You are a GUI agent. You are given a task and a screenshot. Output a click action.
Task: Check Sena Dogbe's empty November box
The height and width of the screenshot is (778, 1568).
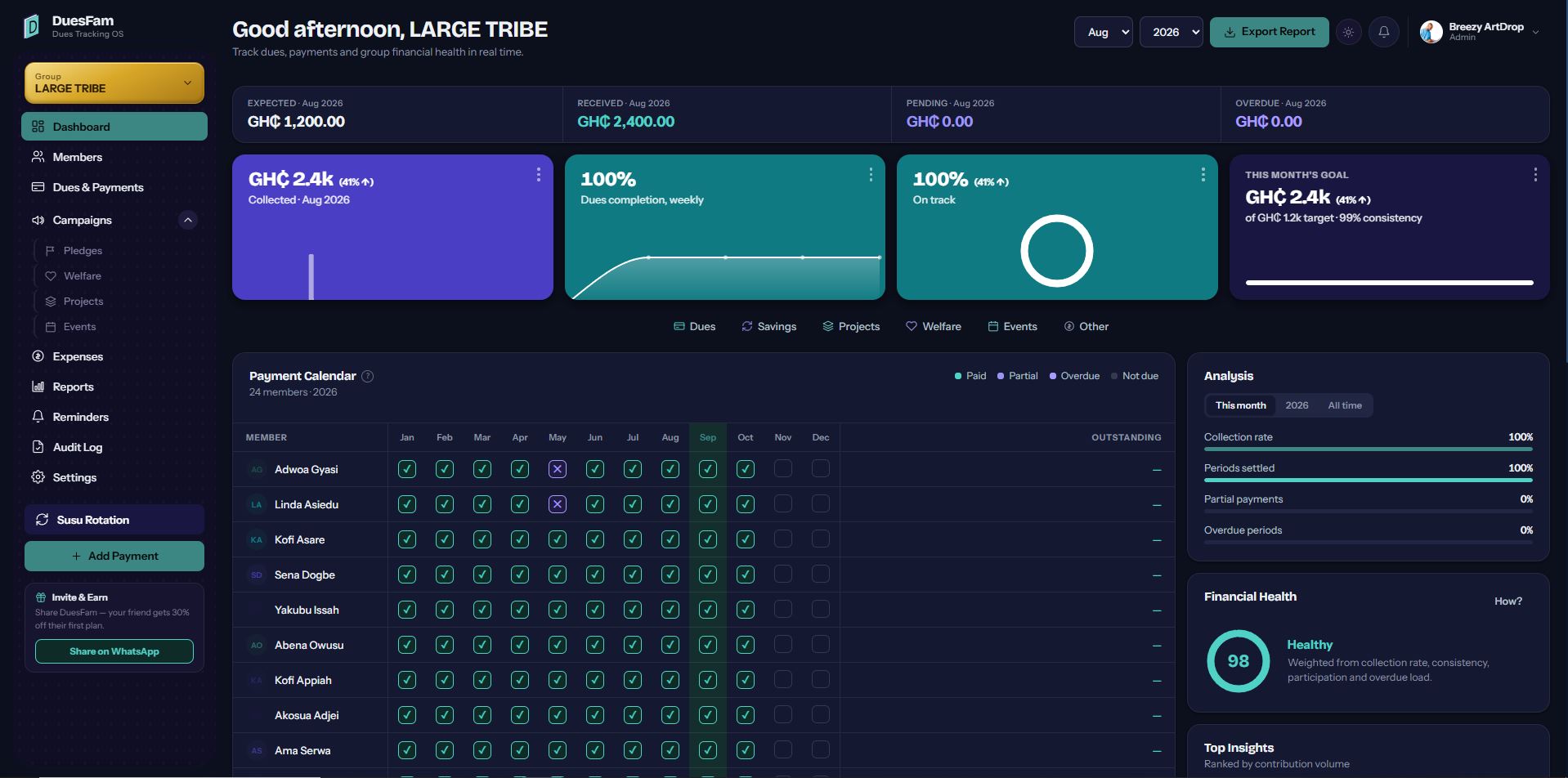point(783,574)
